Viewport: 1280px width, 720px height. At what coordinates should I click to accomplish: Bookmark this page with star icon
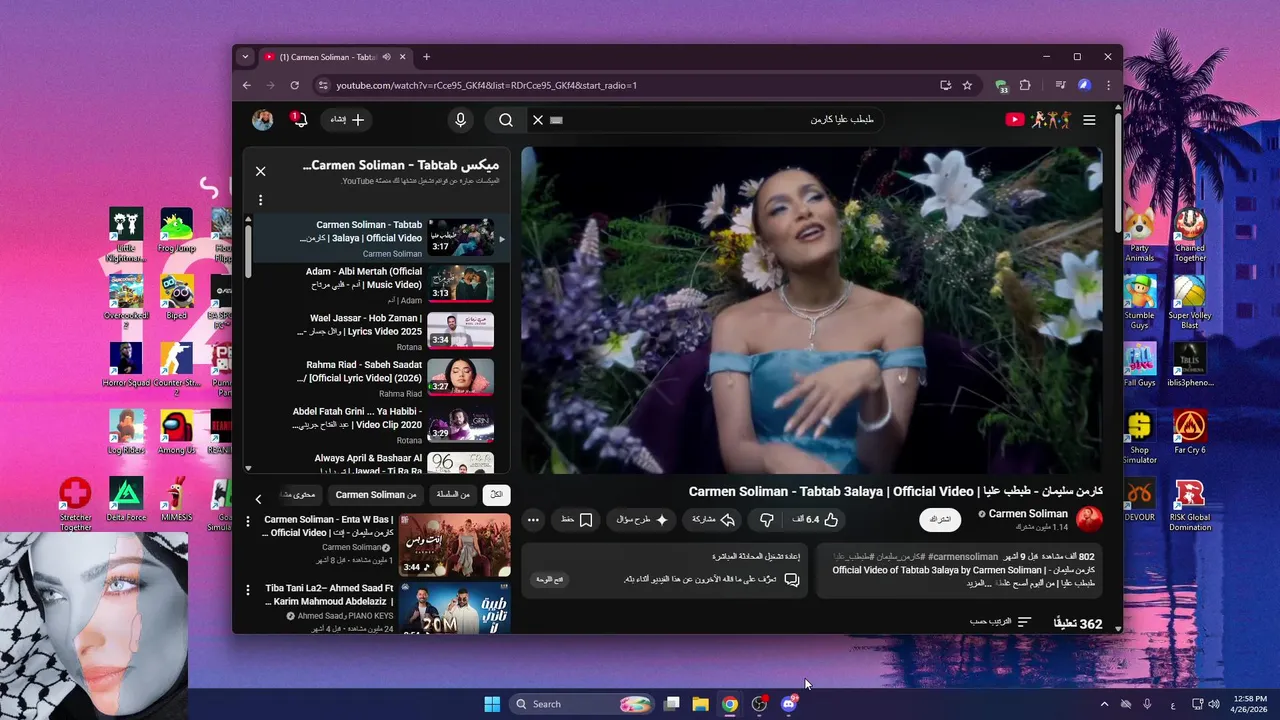coord(967,86)
